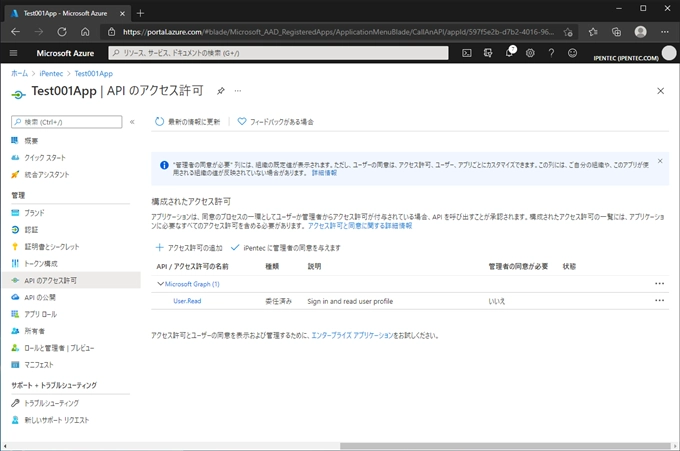The height and width of the screenshot is (451, 680).
Task: Open アクセス許可と同意に関する詳細情報 link
Action: click(360, 226)
